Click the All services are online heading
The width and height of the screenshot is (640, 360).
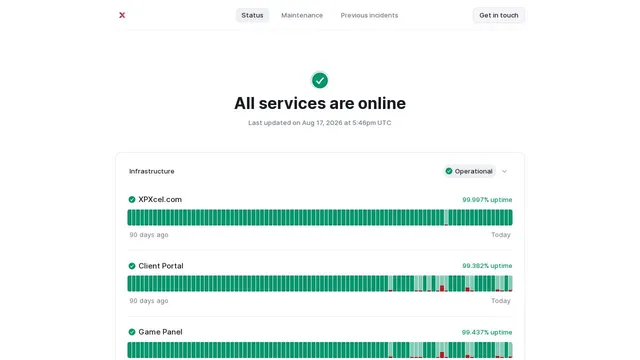coord(320,103)
